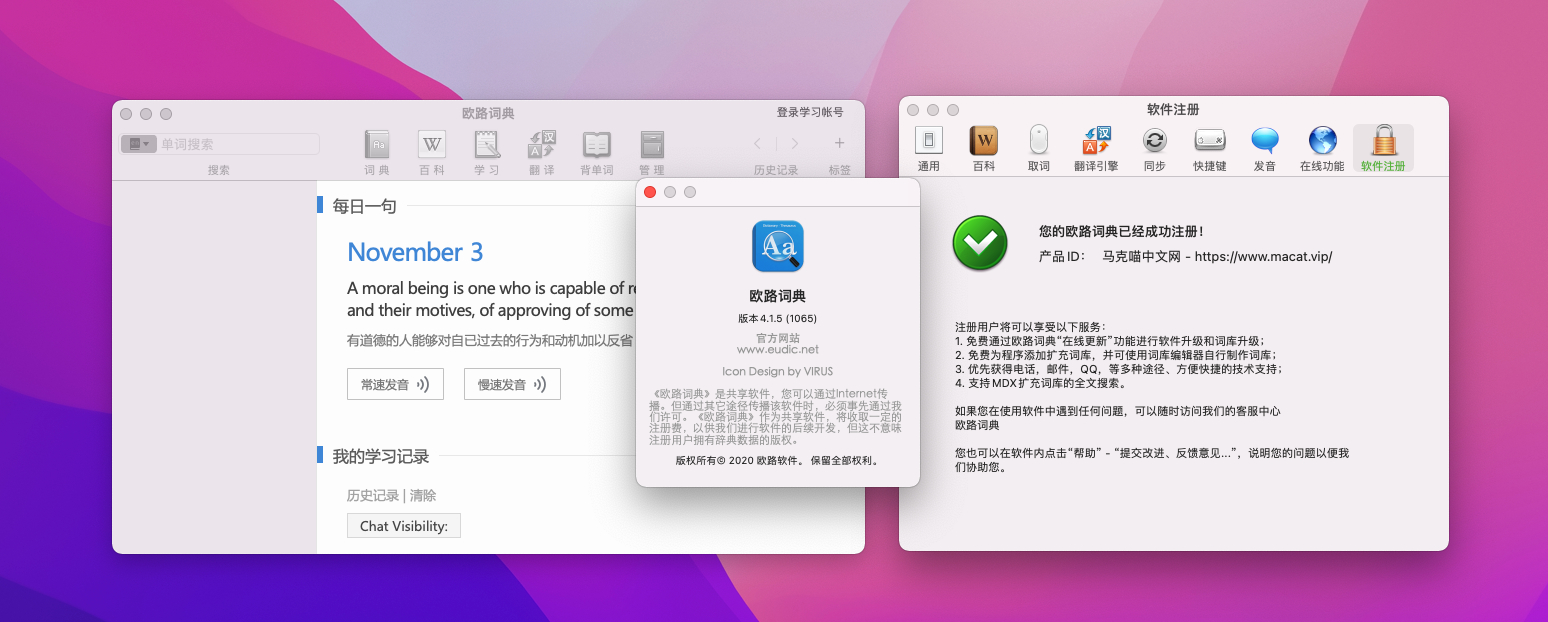Screen dimensions: 1548x622
Task: Click the 单词搜索 search input field
Action: [x=236, y=144]
